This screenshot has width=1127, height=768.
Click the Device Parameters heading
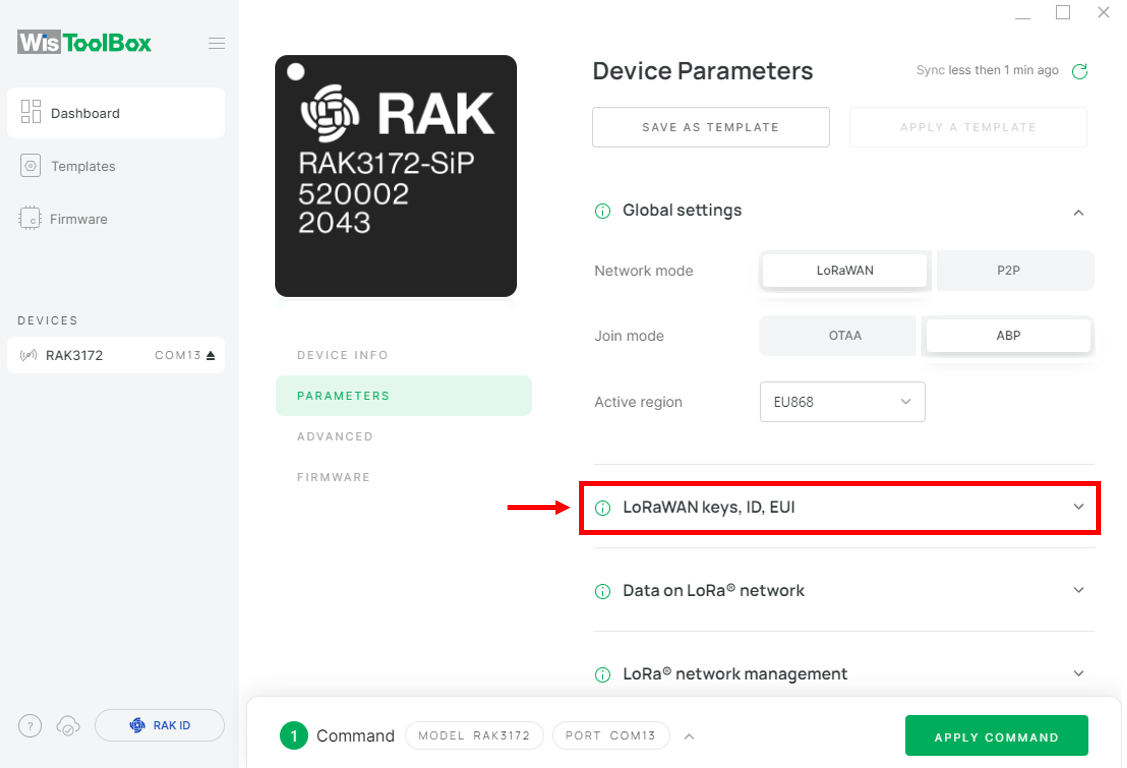pos(702,70)
